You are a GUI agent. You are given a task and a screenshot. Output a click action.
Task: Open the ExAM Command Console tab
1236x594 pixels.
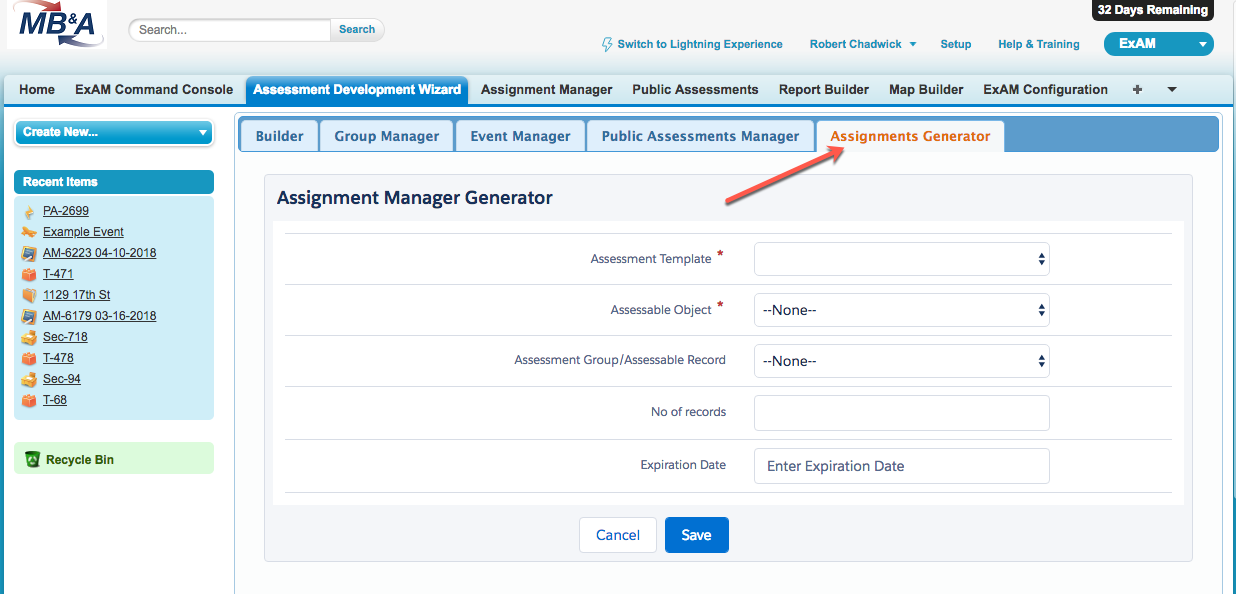[x=154, y=89]
